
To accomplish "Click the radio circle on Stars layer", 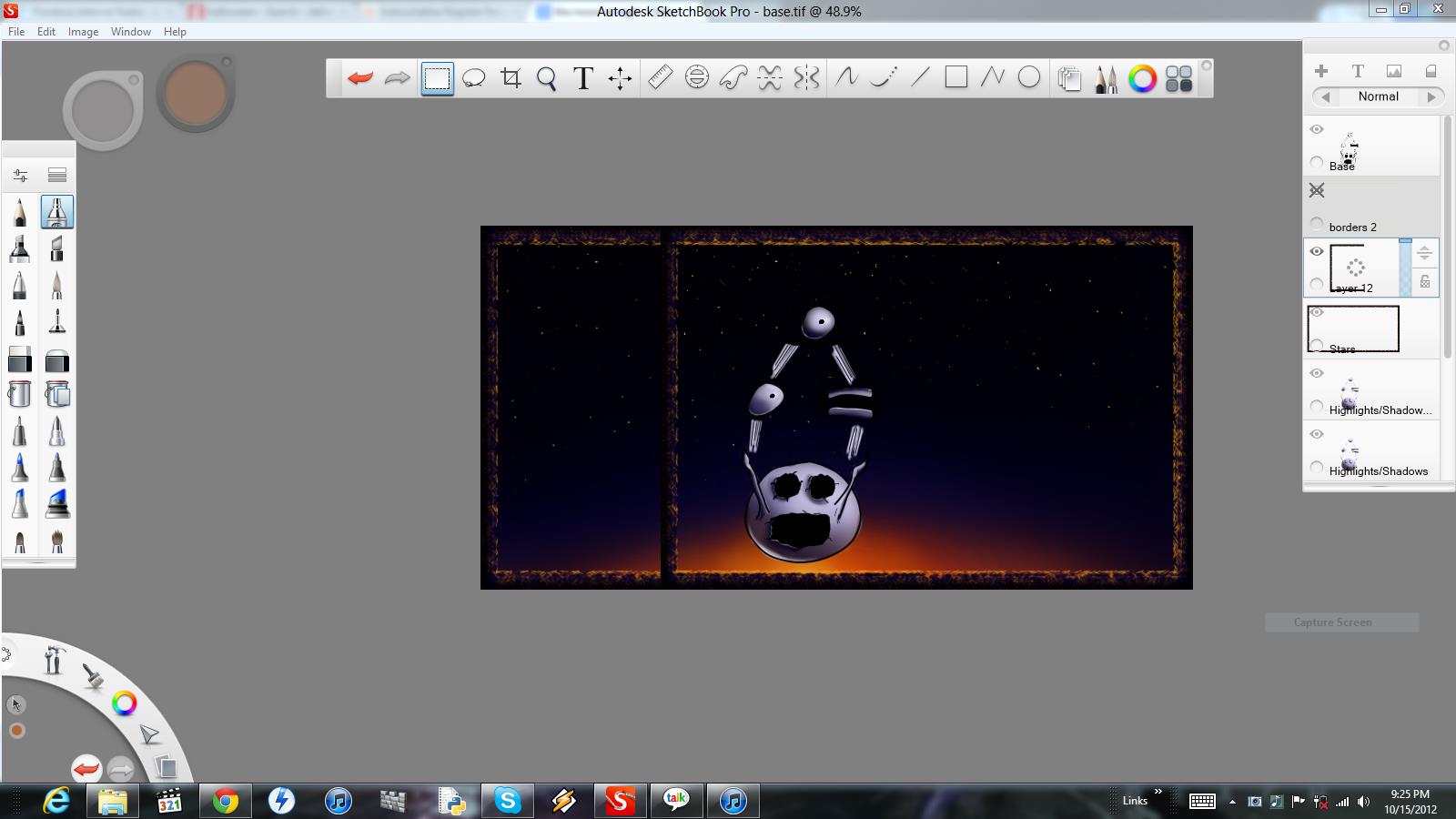I will point(1317,345).
